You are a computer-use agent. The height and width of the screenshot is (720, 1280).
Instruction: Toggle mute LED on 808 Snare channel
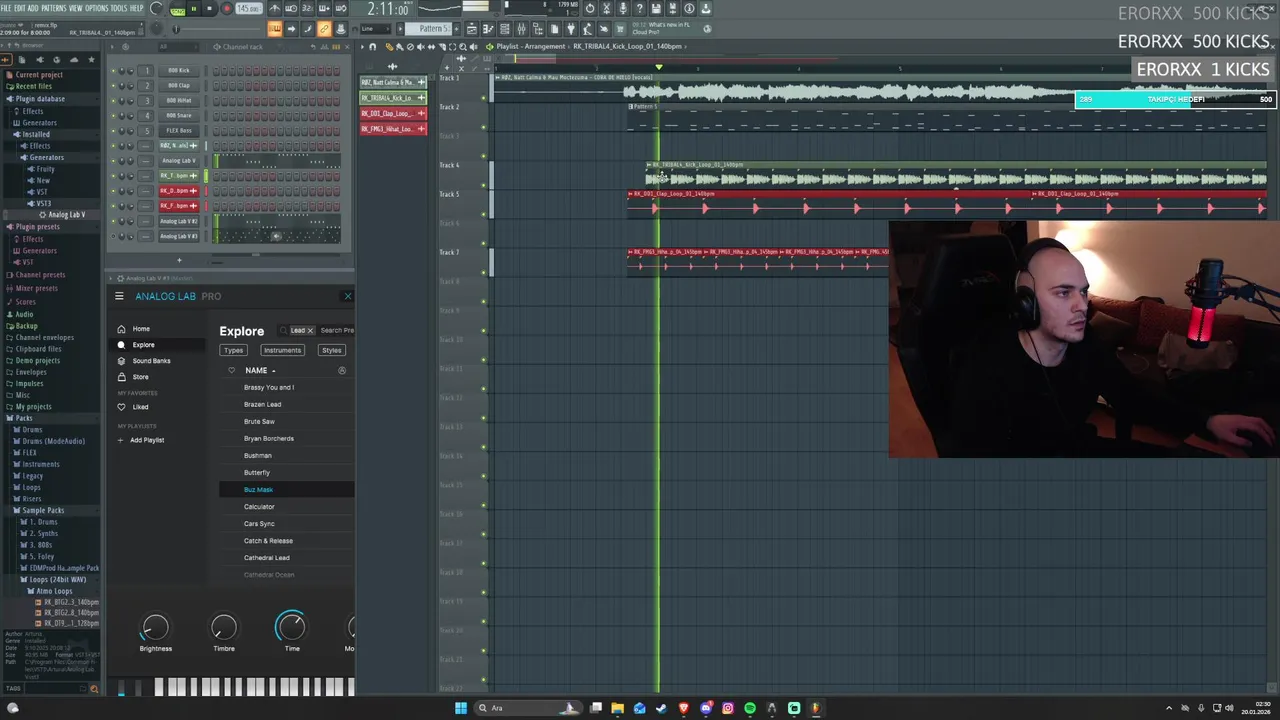tap(113, 115)
